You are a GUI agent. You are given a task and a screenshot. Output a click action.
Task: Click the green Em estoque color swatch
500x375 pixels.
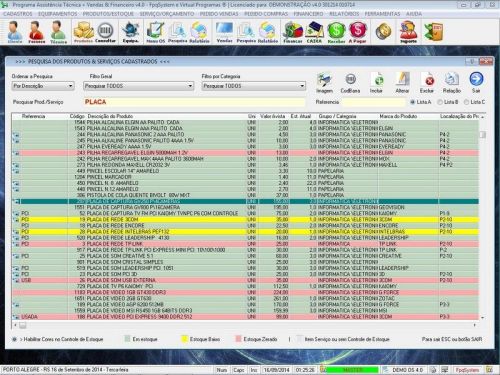click(127, 339)
